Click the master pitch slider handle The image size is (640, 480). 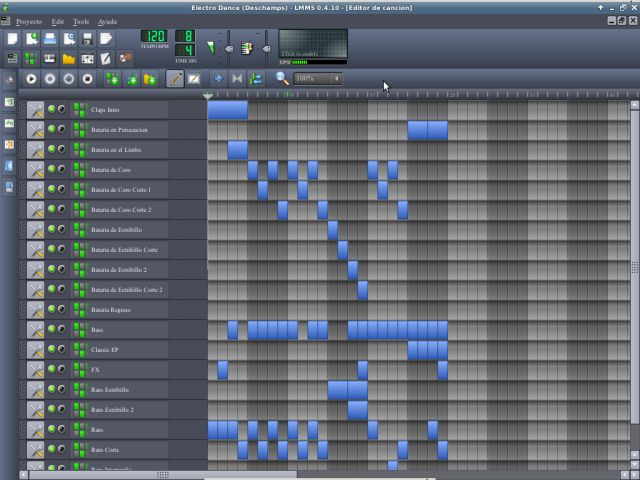tap(267, 49)
